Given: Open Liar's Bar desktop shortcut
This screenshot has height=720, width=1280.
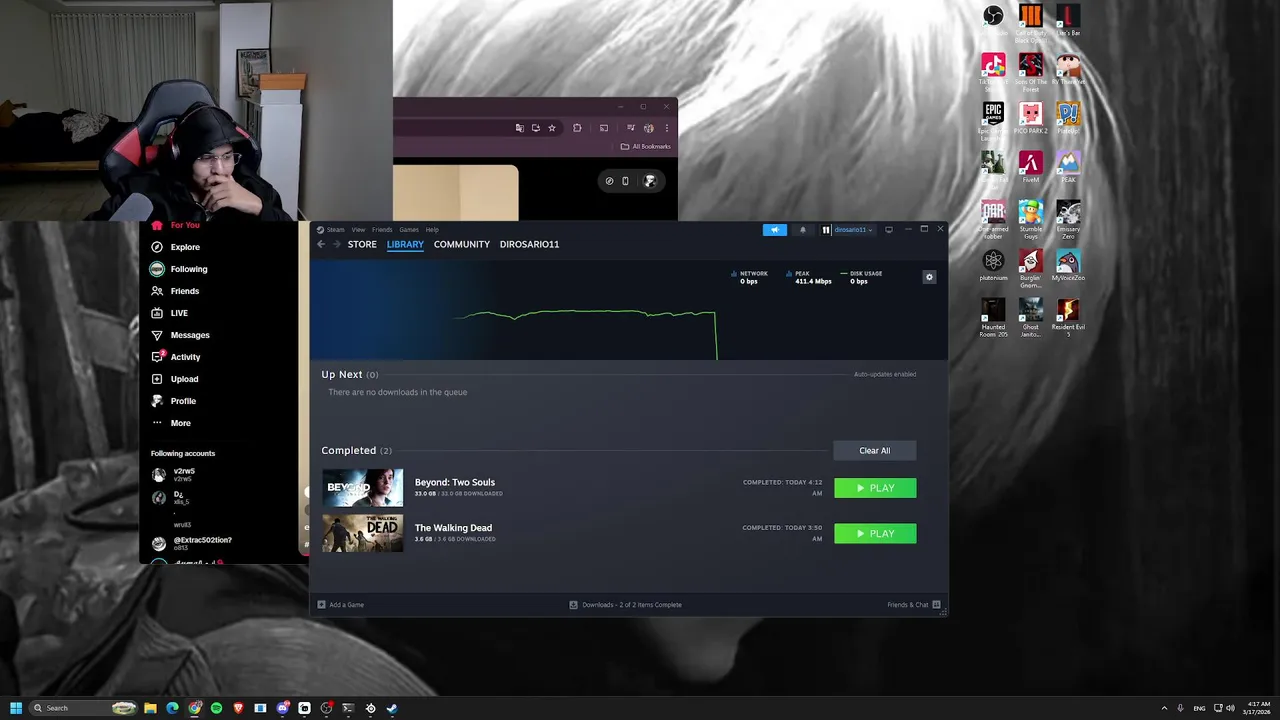Looking at the screenshot, I should pos(1068,20).
